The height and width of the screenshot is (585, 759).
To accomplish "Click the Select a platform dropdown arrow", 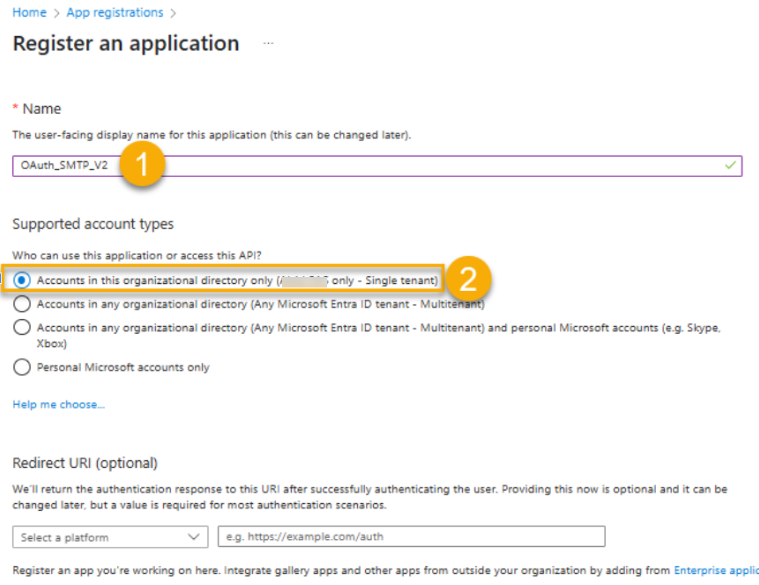I will tap(194, 537).
